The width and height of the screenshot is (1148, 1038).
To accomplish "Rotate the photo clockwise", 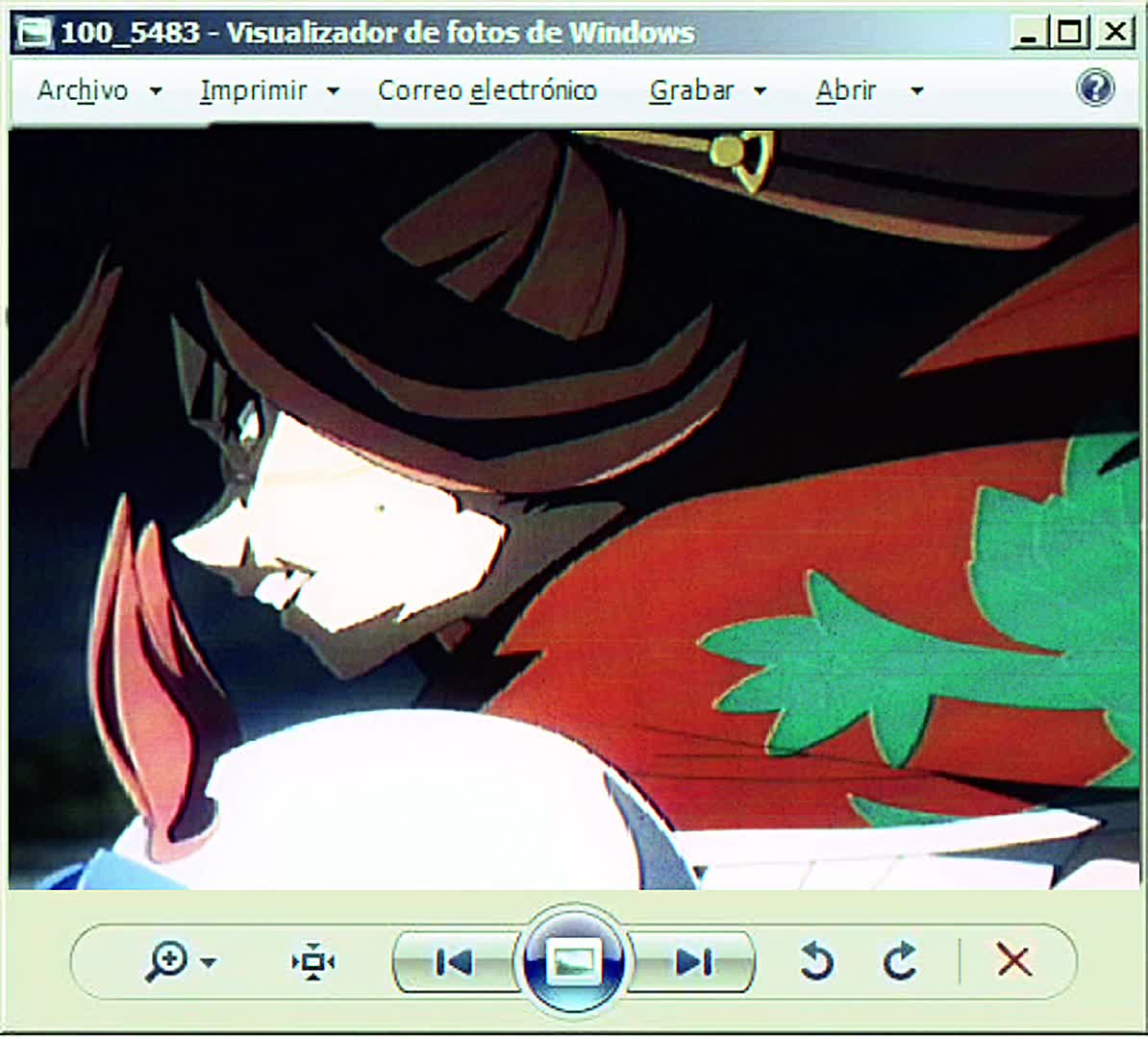I will click(901, 961).
